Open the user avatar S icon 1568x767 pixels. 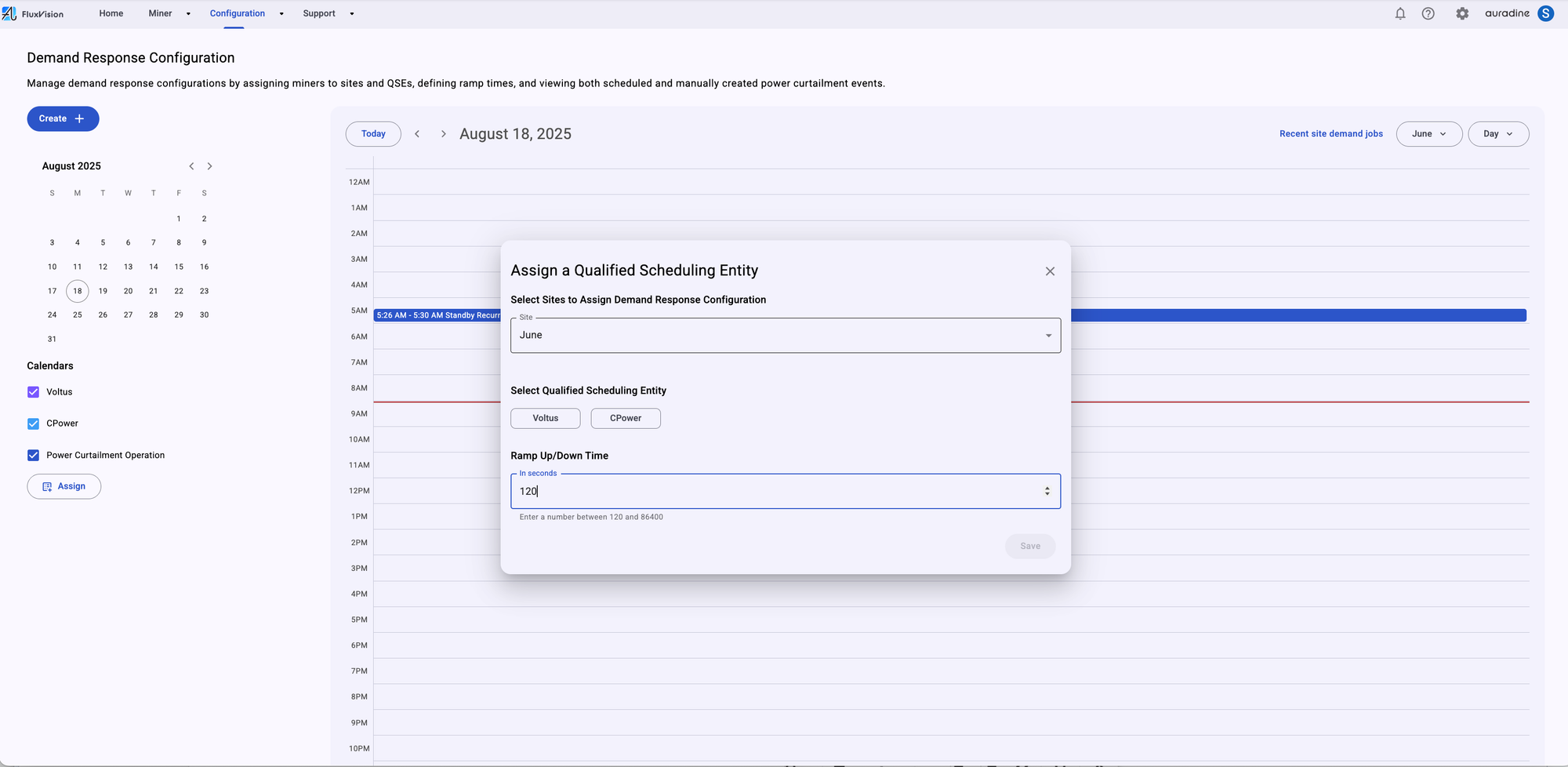pos(1546,13)
